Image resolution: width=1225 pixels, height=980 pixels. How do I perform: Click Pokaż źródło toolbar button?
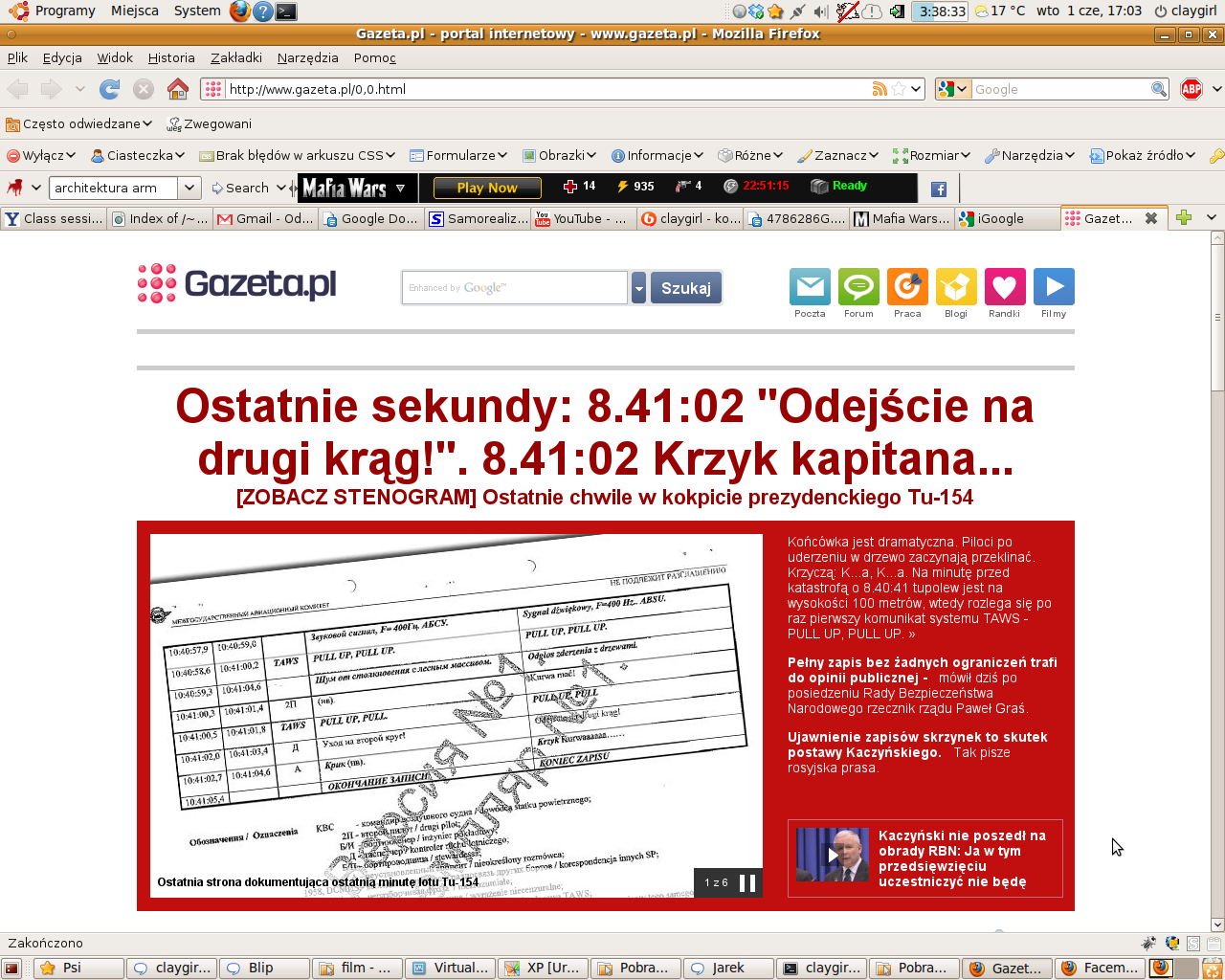point(1143,155)
